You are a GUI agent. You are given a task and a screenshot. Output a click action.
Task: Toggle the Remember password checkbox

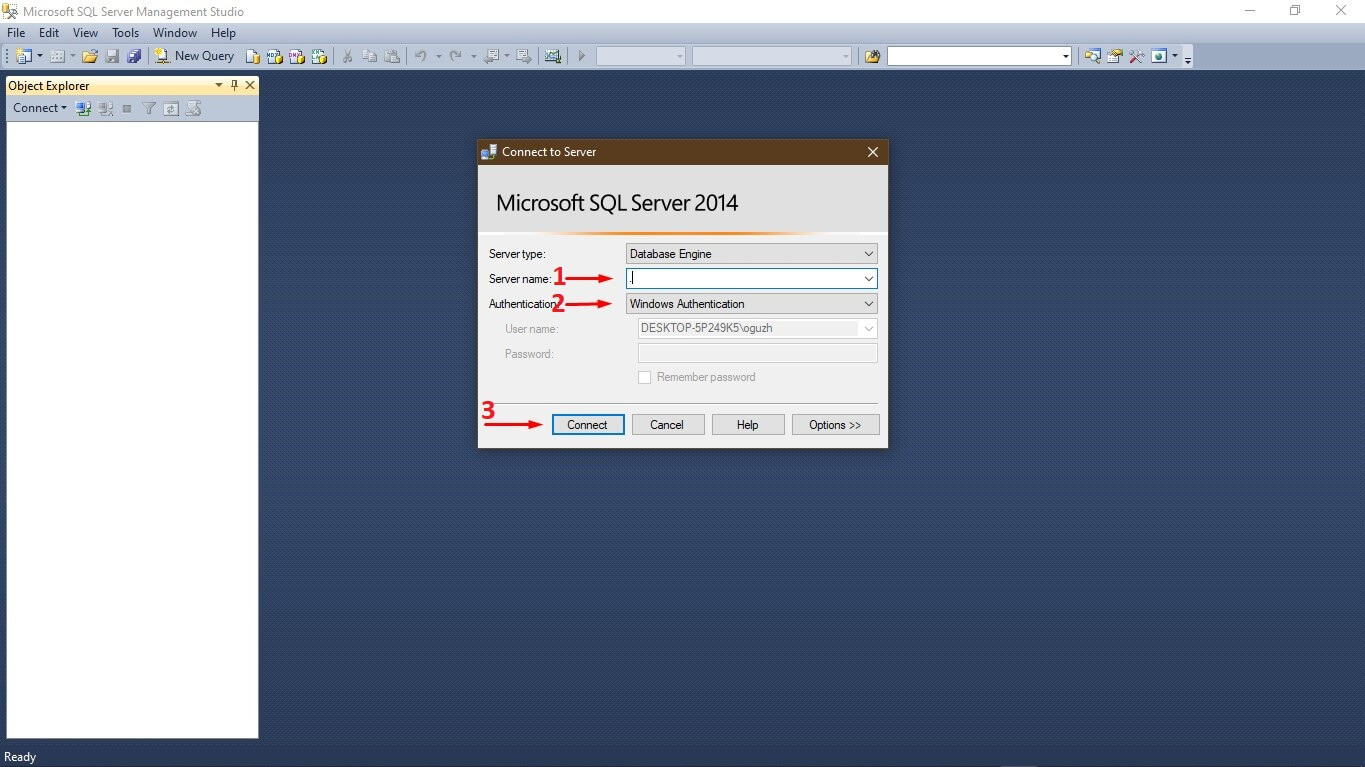[645, 377]
